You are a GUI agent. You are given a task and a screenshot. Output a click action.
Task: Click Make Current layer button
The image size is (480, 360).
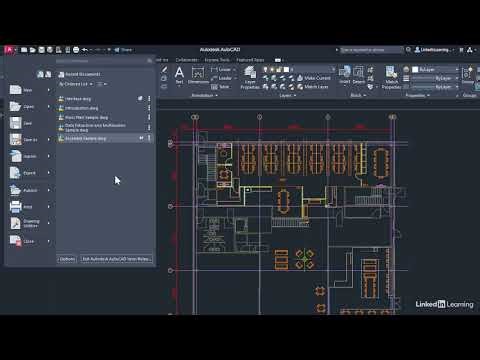[x=314, y=78]
